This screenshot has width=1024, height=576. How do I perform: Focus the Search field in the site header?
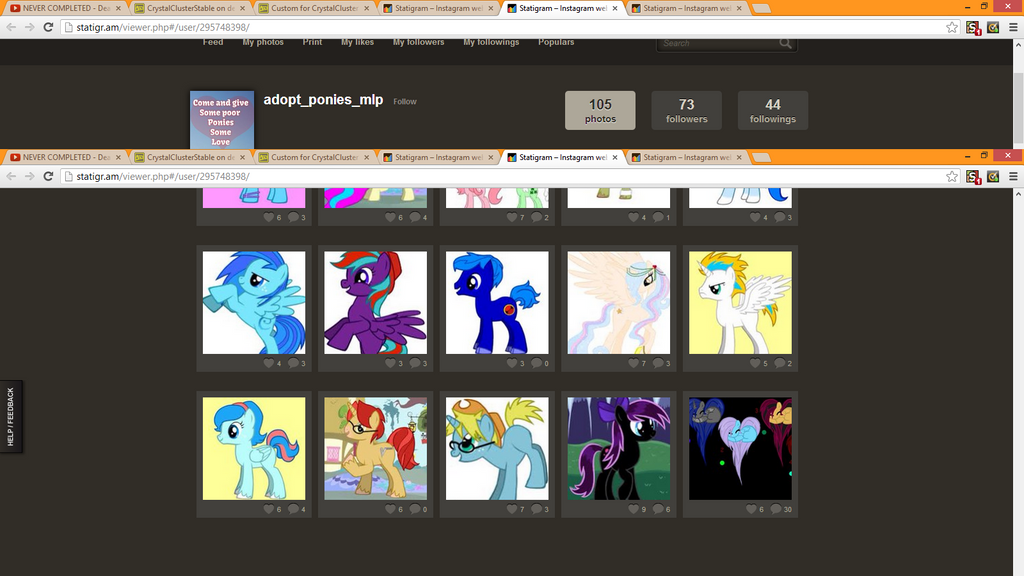click(x=718, y=43)
